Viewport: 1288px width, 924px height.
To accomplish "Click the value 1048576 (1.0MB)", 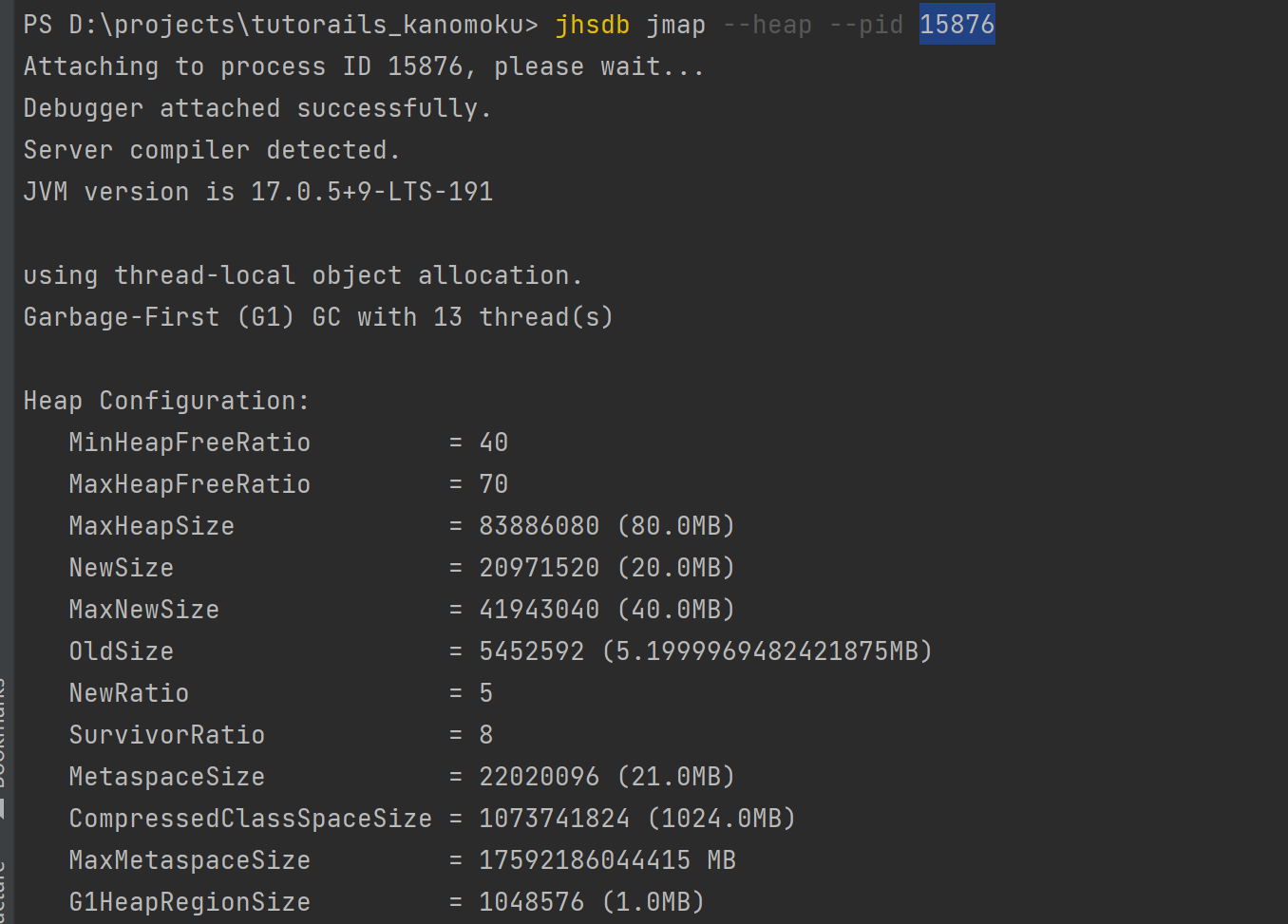I will coord(592,902).
